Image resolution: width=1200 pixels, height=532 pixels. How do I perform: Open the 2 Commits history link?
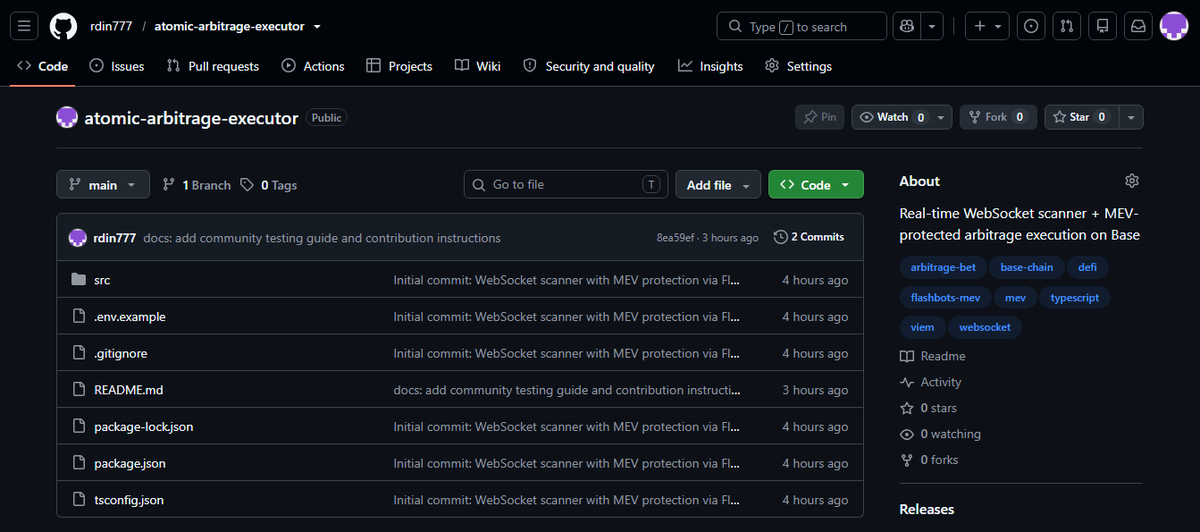(809, 237)
